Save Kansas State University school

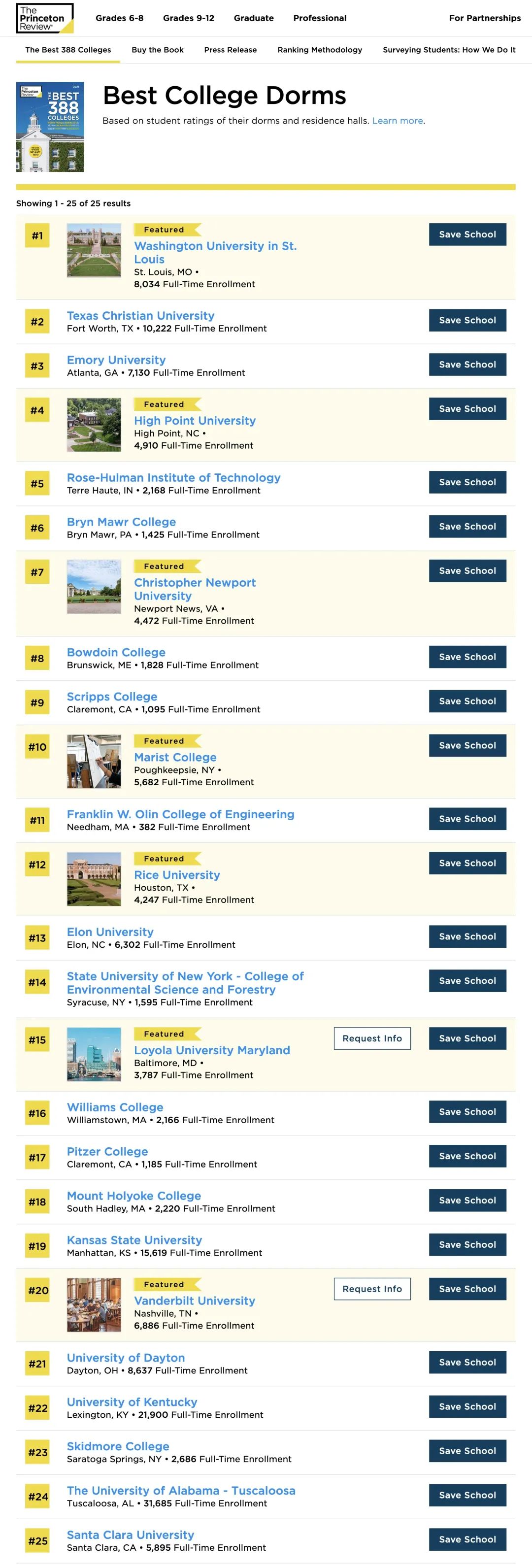point(467,1245)
